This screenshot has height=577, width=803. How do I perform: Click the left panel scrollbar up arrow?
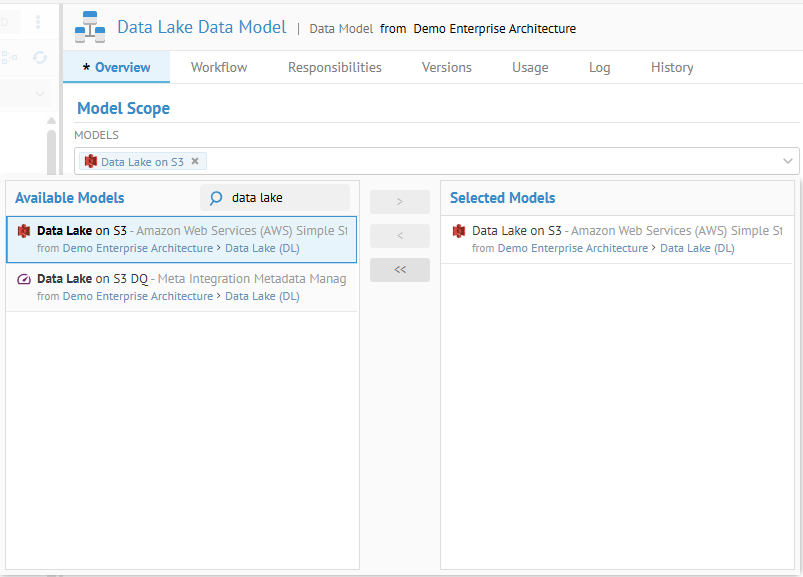tap(51, 121)
